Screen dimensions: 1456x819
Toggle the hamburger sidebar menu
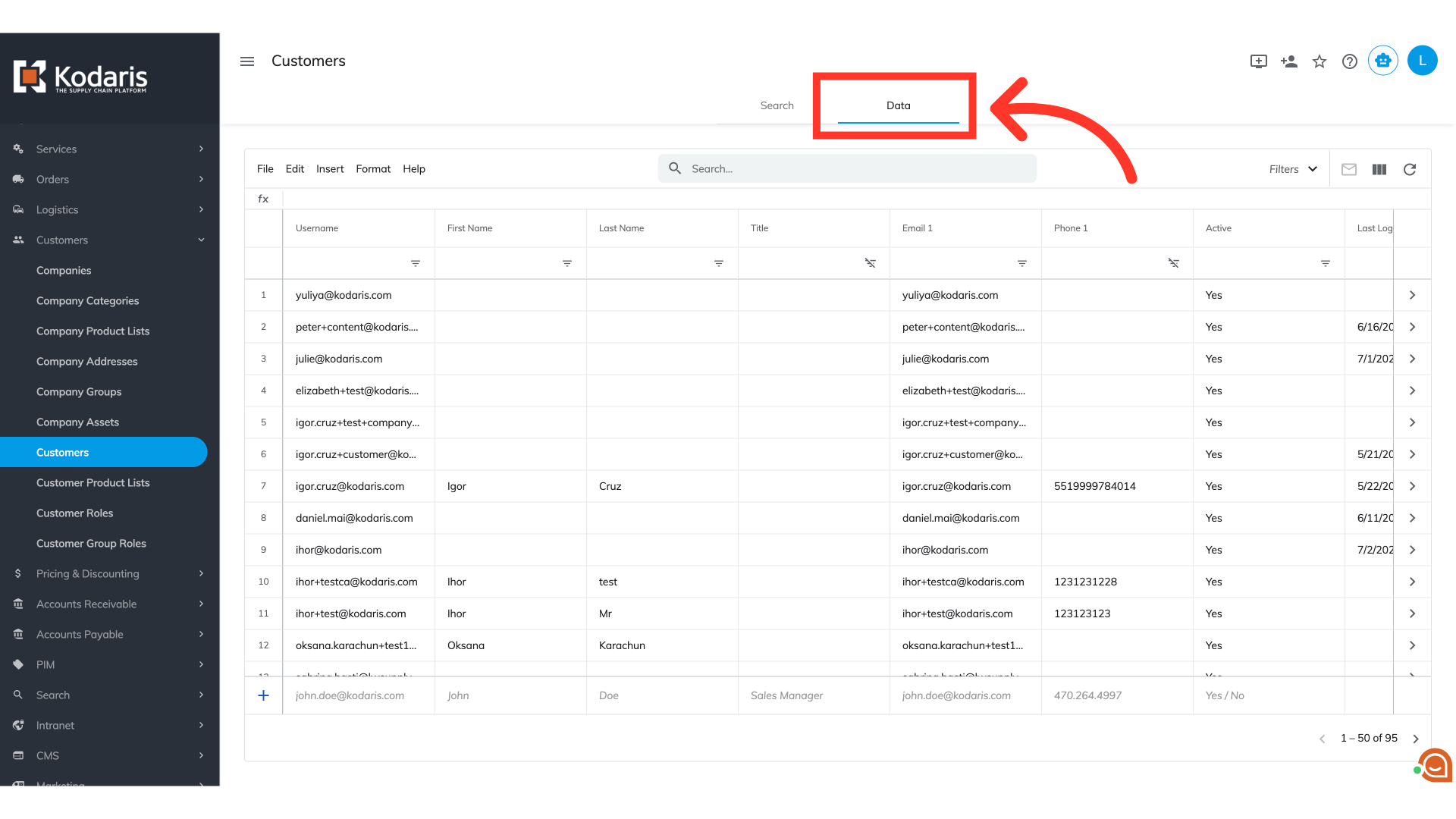coord(247,61)
